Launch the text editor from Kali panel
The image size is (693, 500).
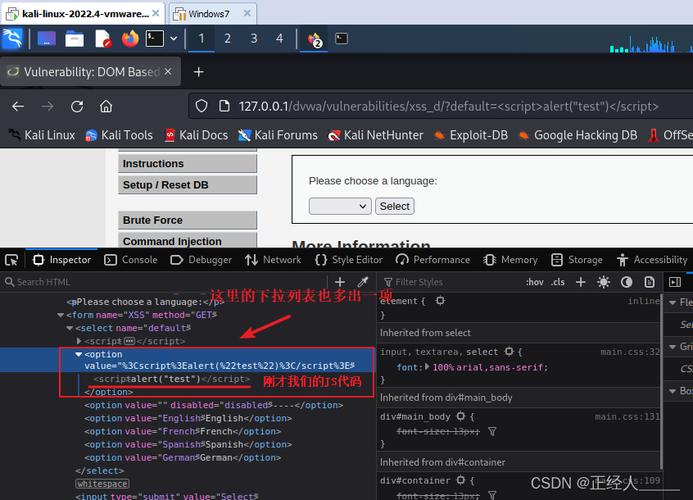pyautogui.click(x=103, y=39)
